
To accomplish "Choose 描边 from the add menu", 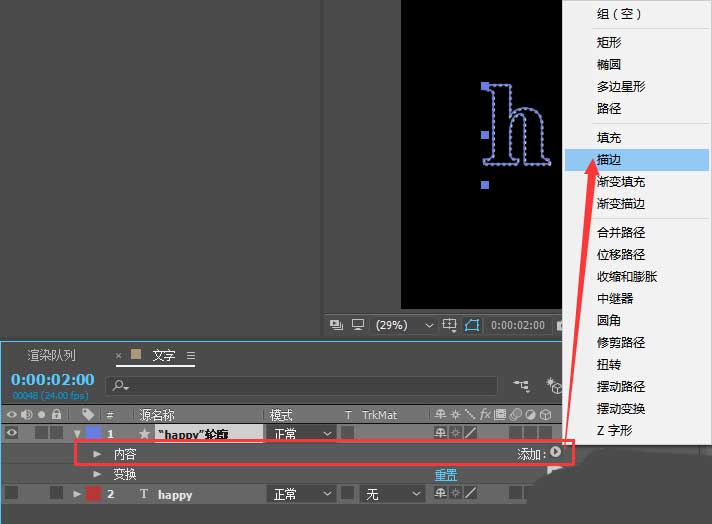I will [637, 160].
